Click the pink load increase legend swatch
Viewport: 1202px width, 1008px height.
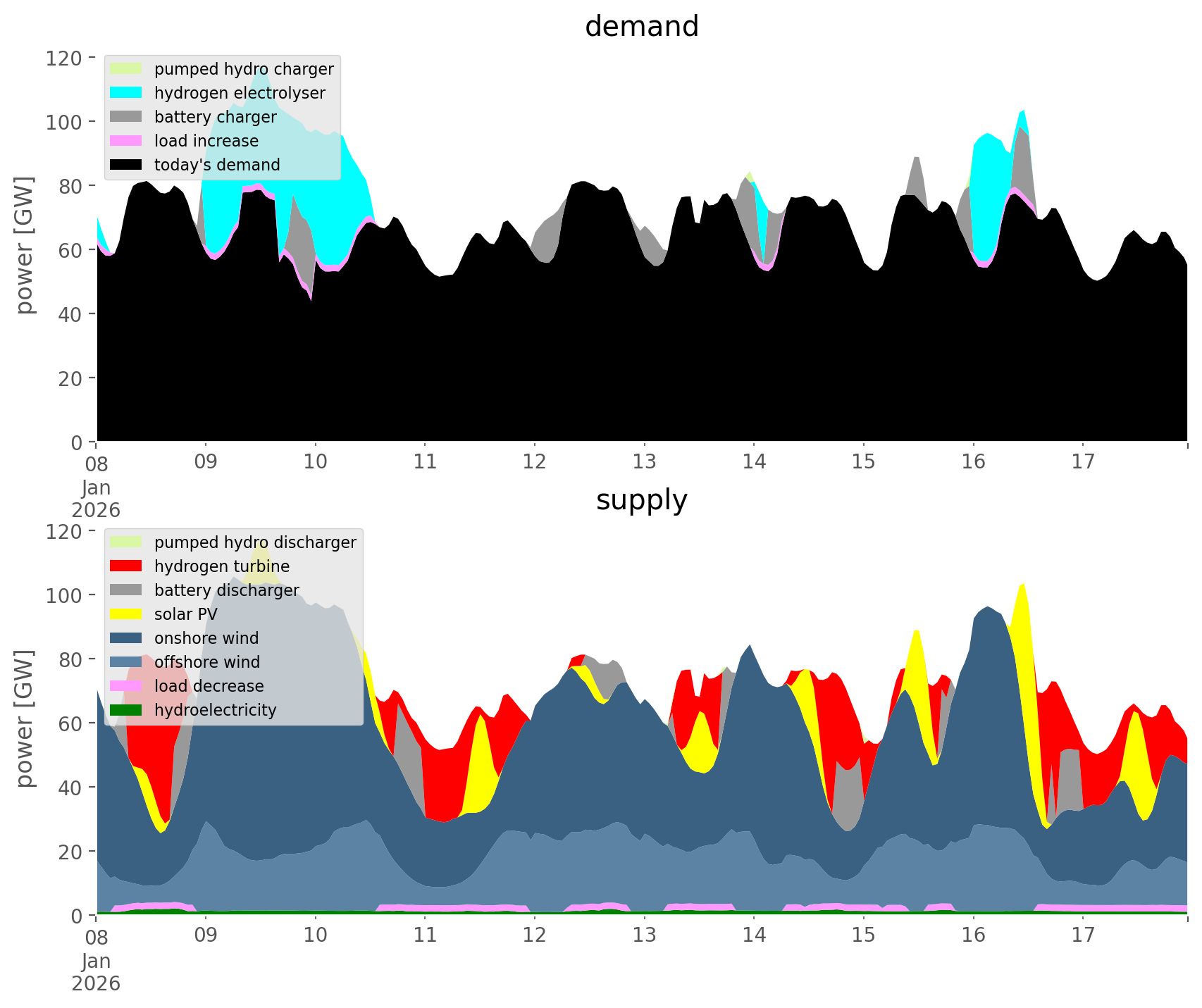tap(127, 141)
